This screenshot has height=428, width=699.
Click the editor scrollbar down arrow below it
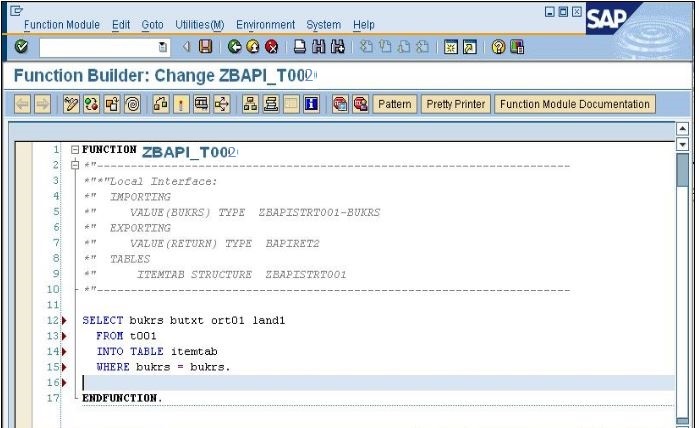682,144
